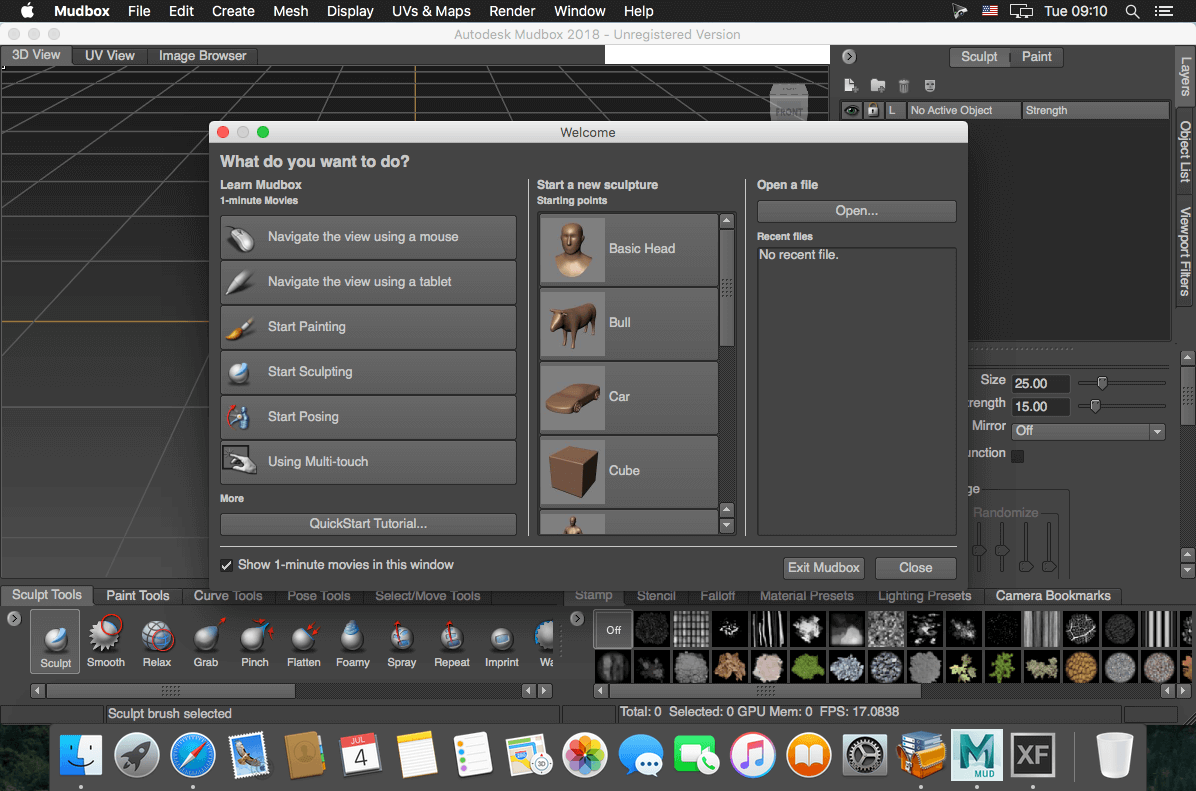This screenshot has width=1196, height=791.
Task: Expand the sculpt tools tray arrow
Action: click(x=14, y=619)
